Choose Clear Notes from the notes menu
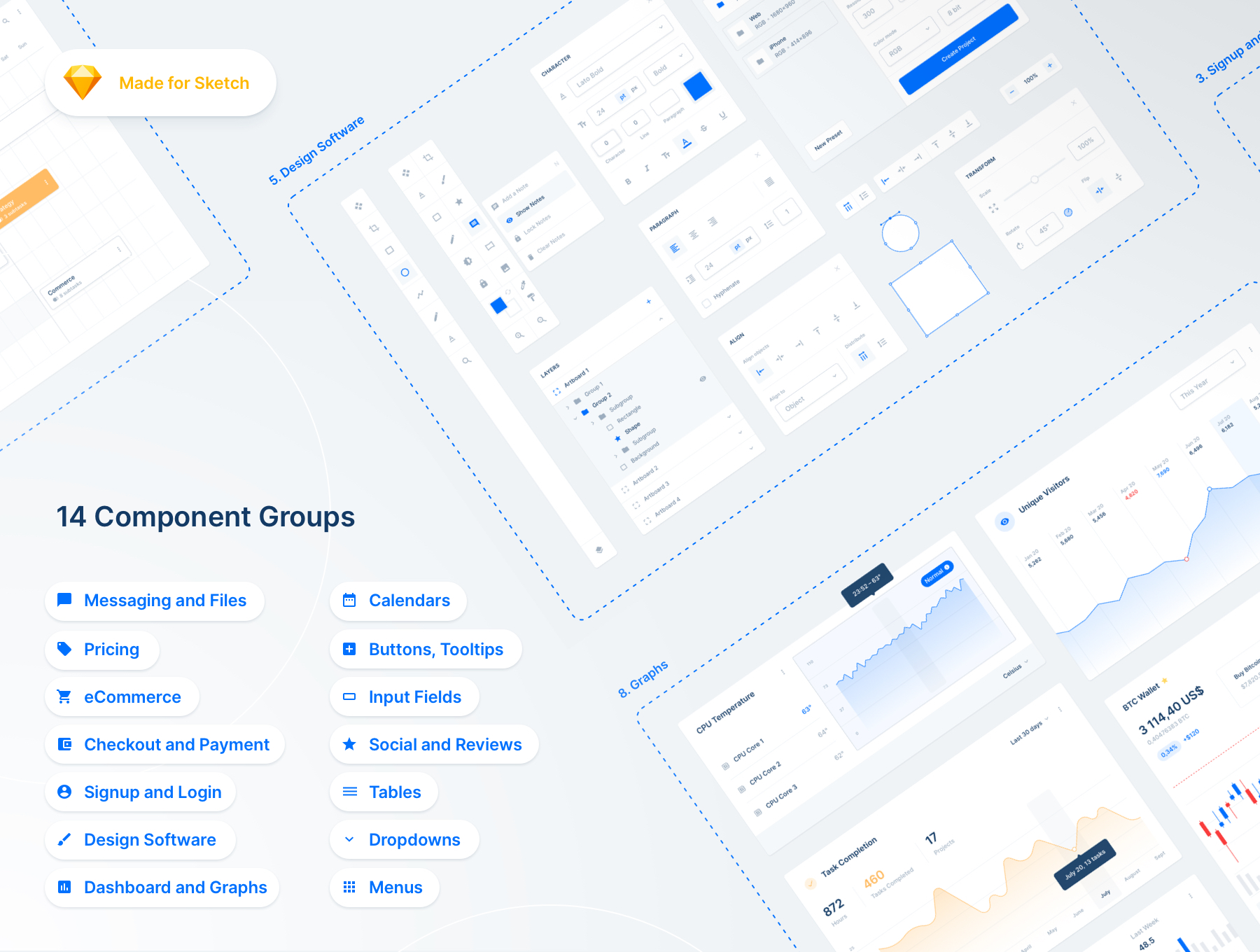 click(549, 244)
